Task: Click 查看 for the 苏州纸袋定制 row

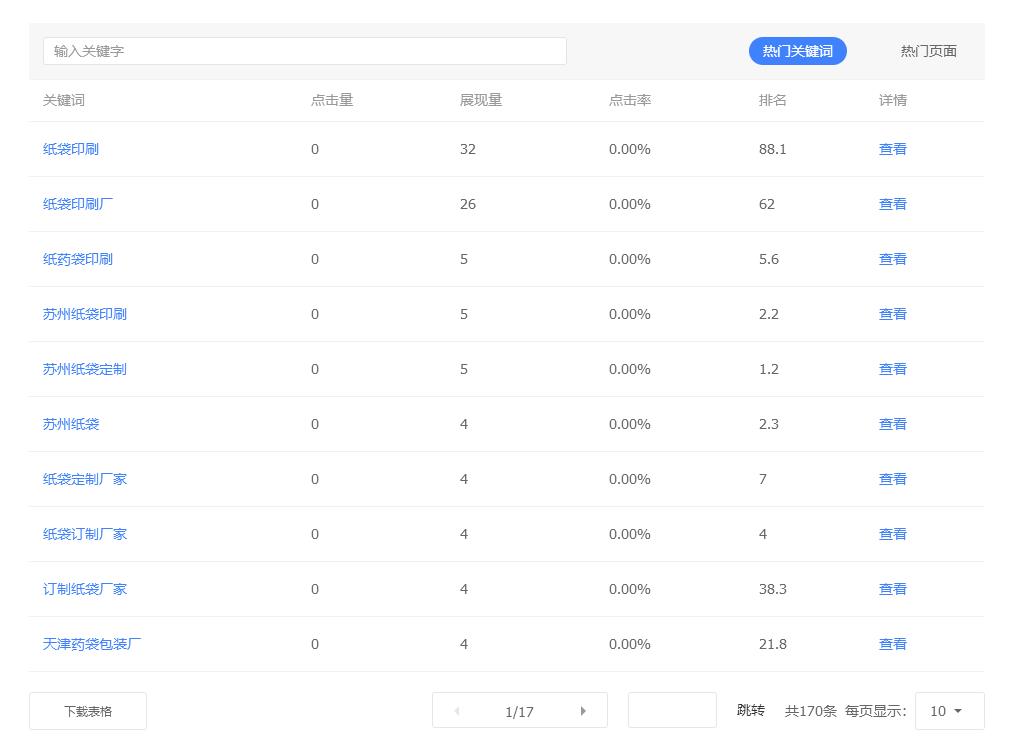Action: (x=892, y=369)
